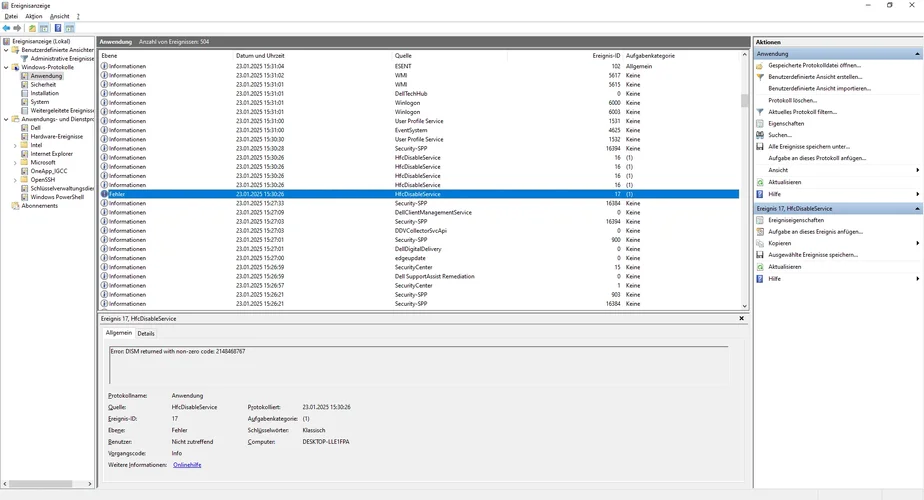Toggle the action pane toolbar icon
Screen dimensions: 924x500
point(70,28)
